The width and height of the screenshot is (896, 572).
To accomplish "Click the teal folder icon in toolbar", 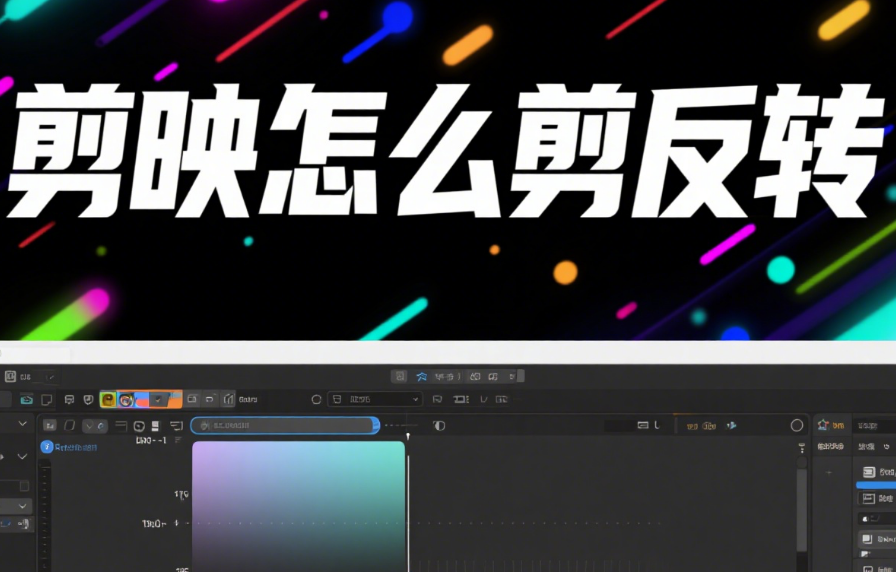I will tap(26, 399).
